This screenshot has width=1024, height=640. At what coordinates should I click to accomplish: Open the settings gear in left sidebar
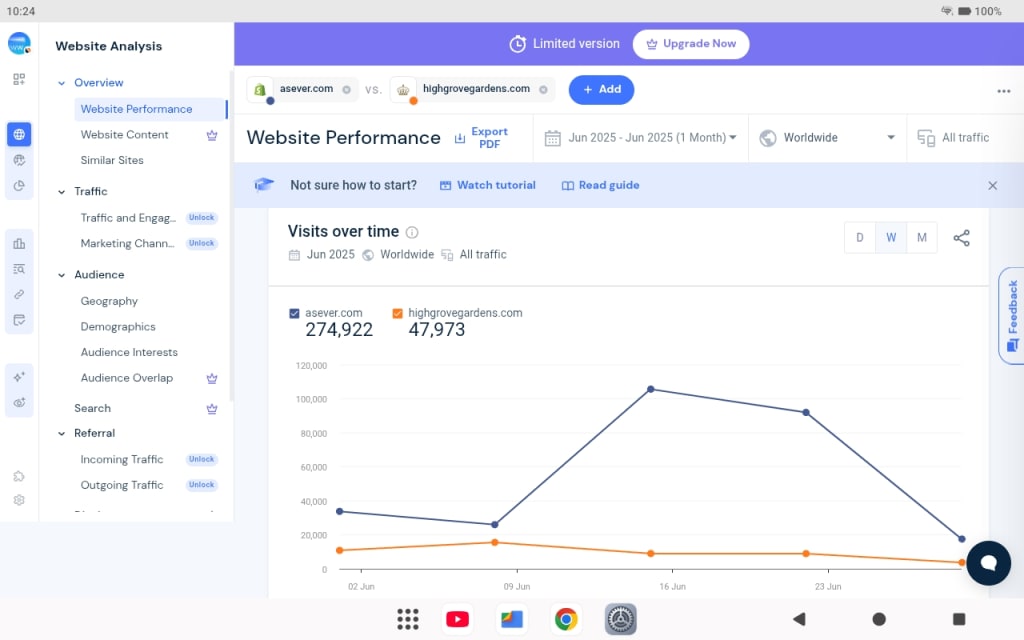point(19,500)
